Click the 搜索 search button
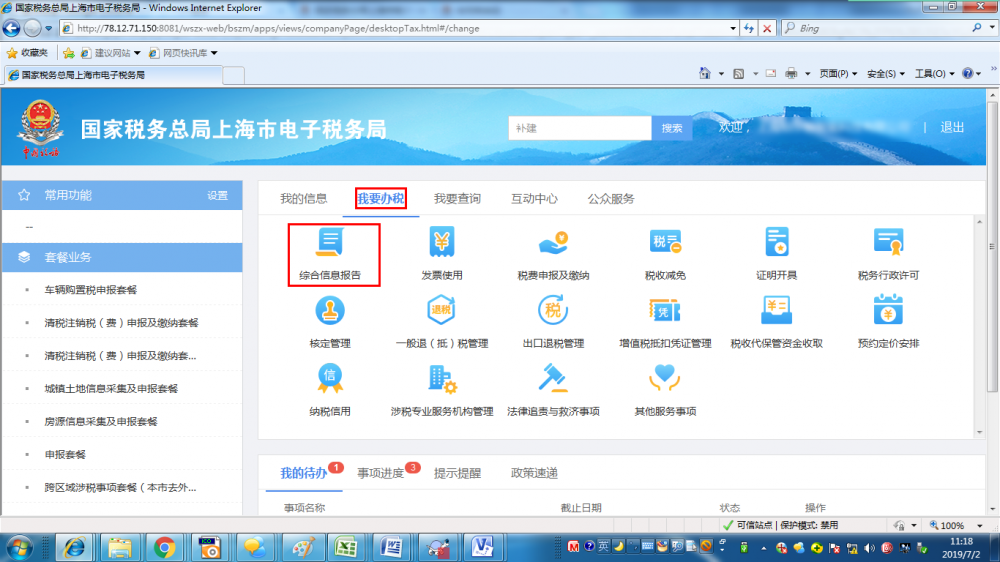 pos(672,128)
